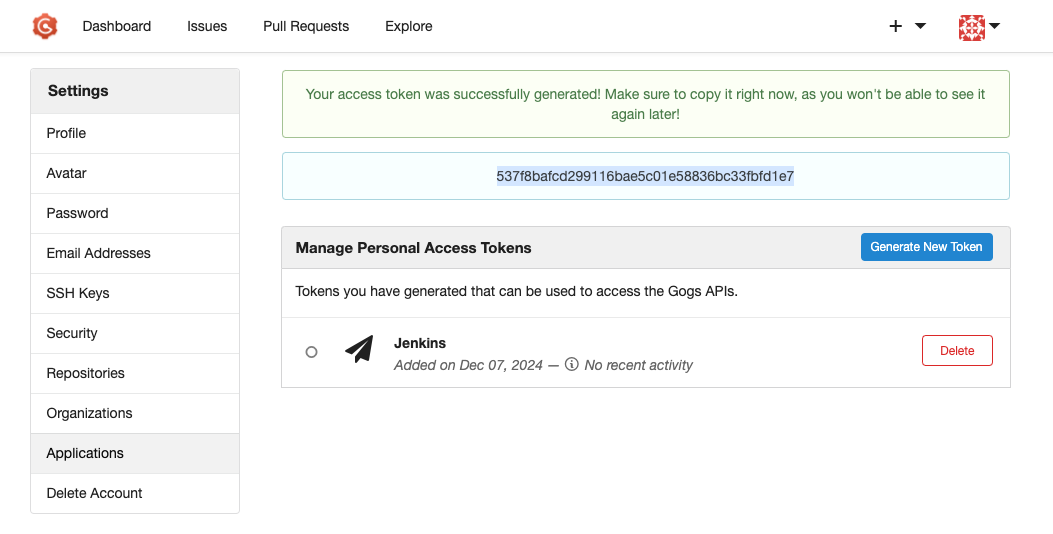Screen dimensions: 1053x534
Task: Select the generated access token text
Action: [645, 176]
